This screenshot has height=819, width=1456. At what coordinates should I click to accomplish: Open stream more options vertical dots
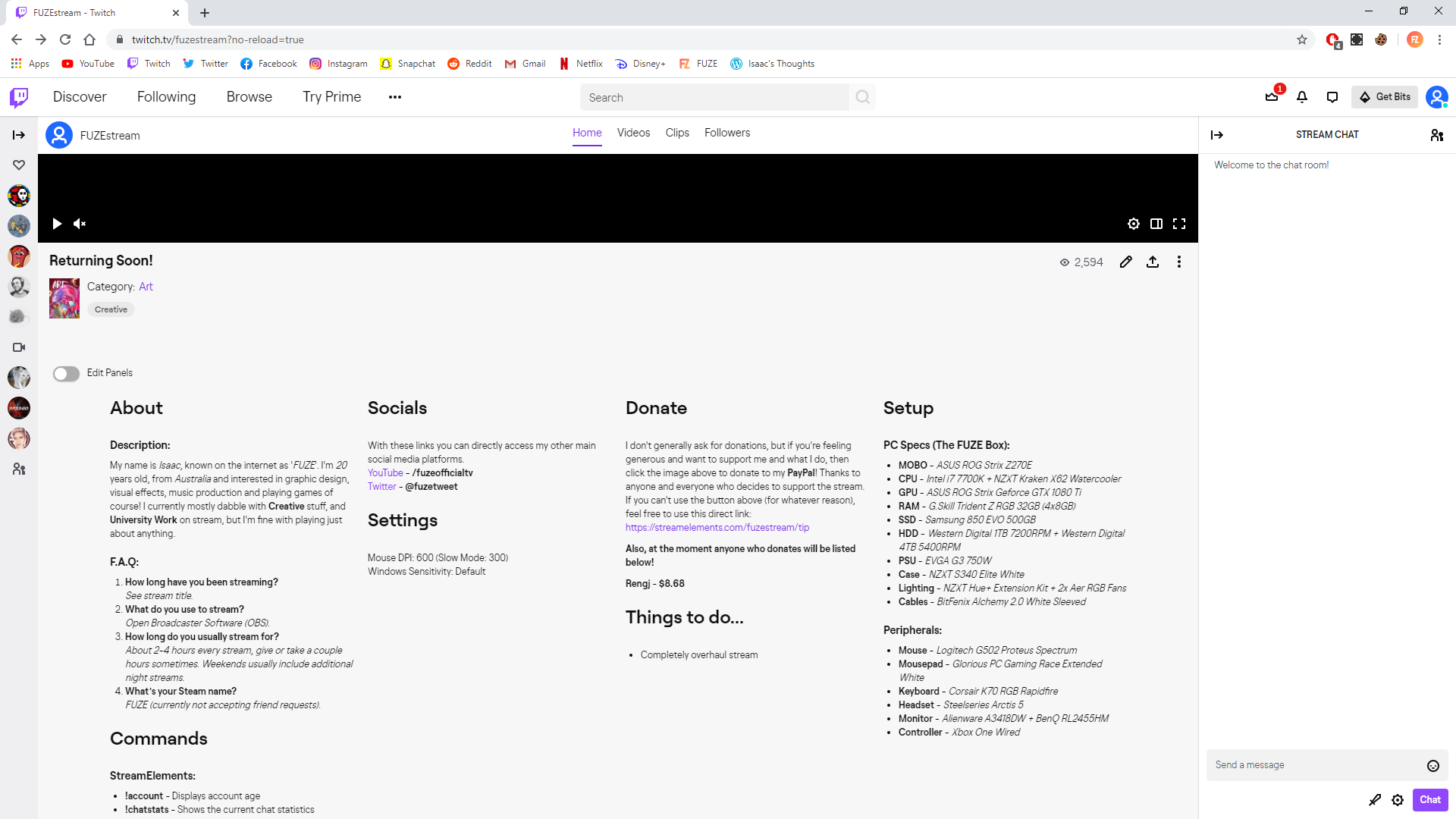[x=1179, y=262]
